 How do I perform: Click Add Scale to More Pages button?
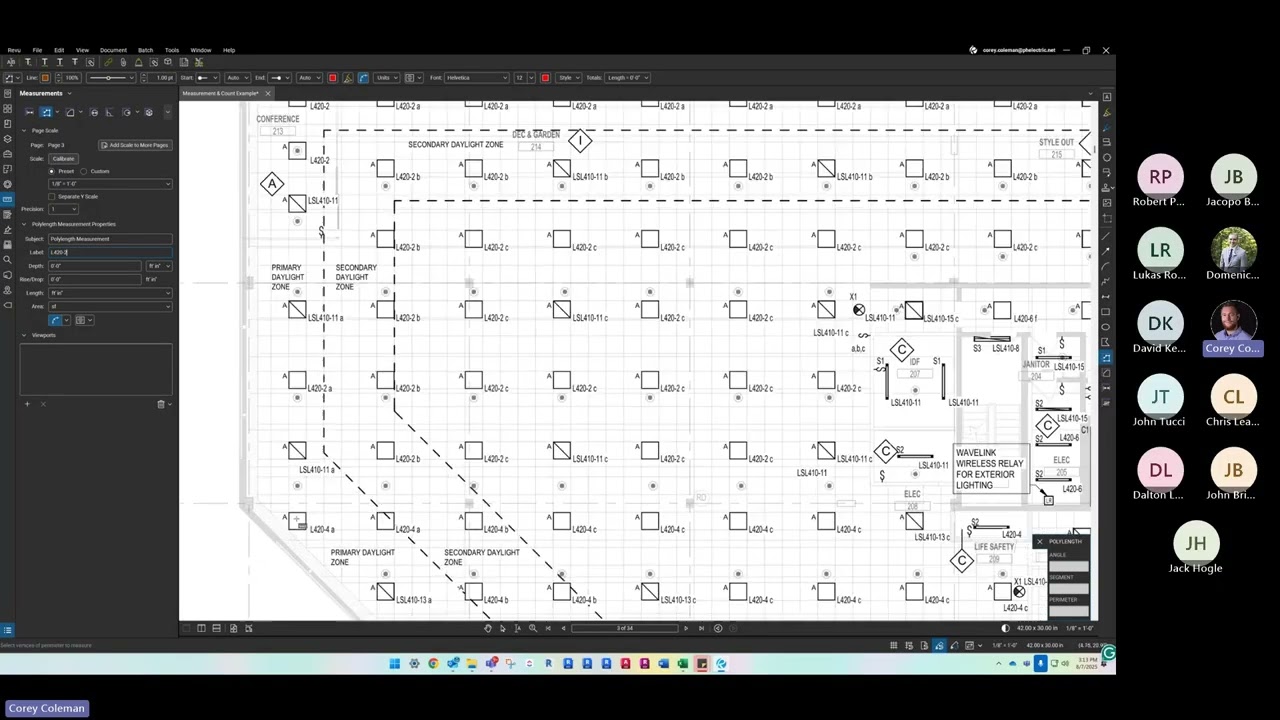(x=135, y=145)
